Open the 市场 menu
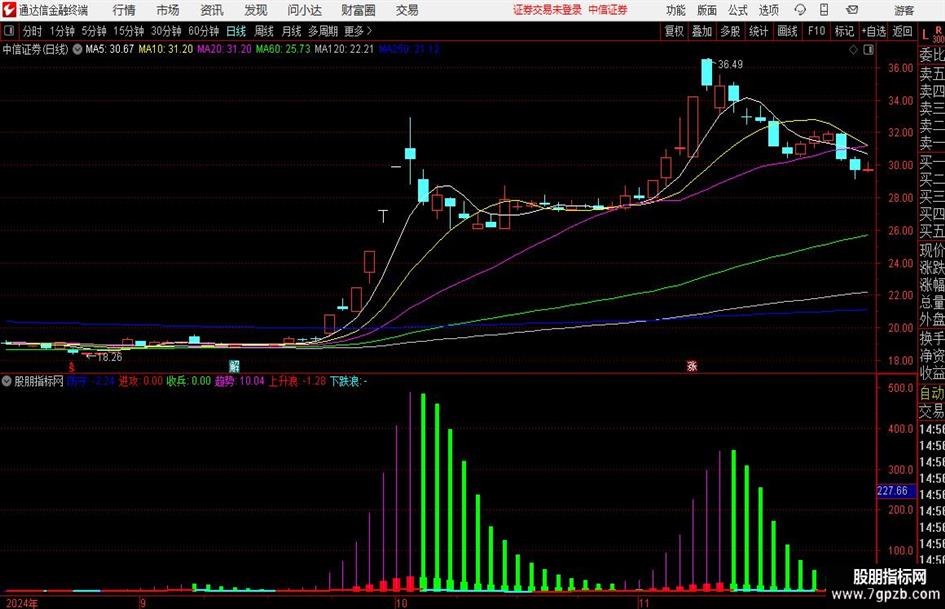945x609 pixels. coord(168,10)
